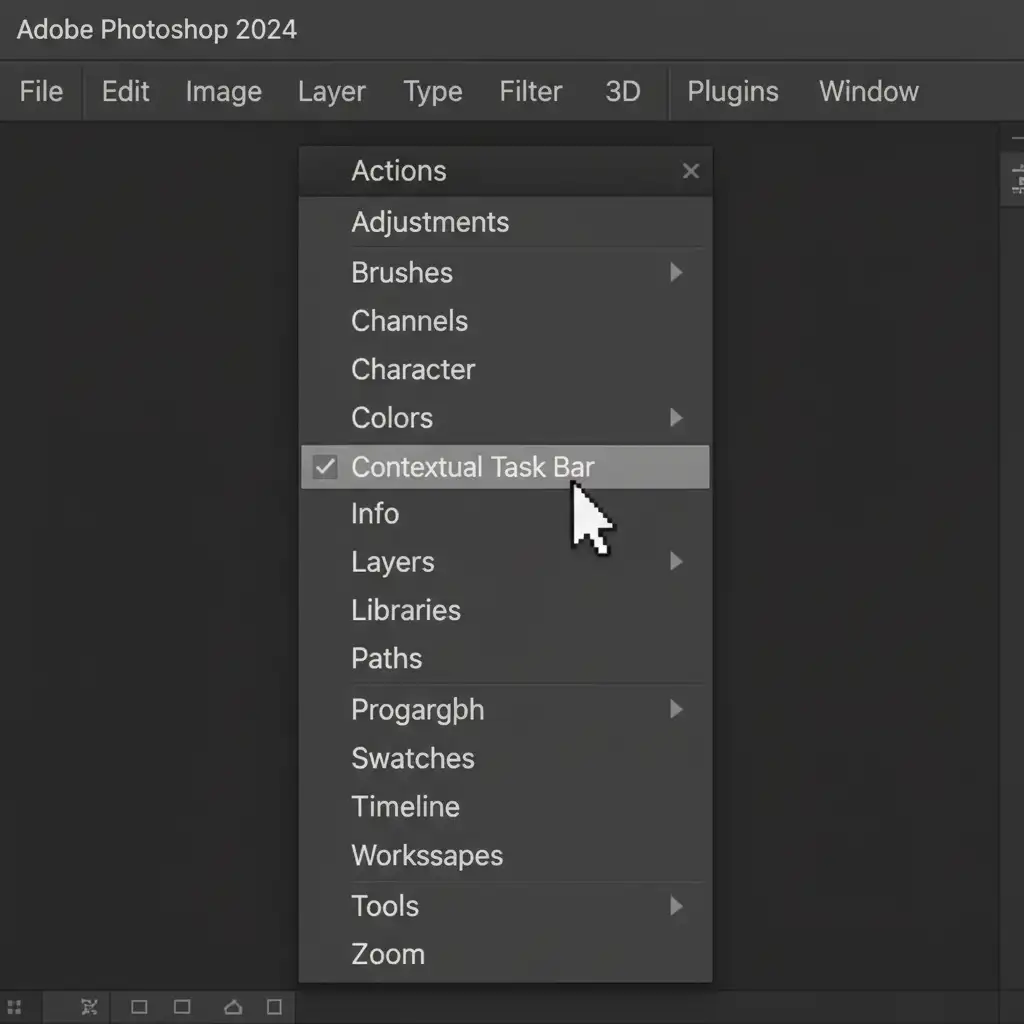Uncheck the Contextual Task Bar checkmark
Viewport: 1024px width, 1024px height.
click(325, 467)
